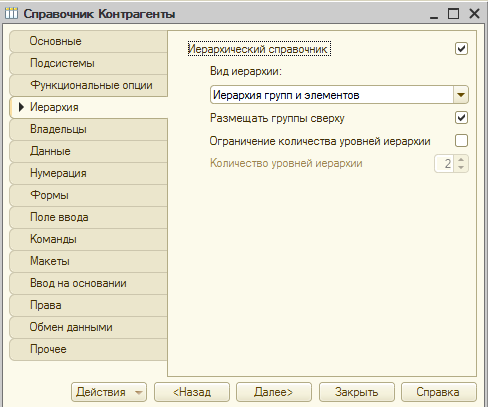Click the Размещать группы сверху label
The height and width of the screenshot is (407, 488).
tap(277, 118)
